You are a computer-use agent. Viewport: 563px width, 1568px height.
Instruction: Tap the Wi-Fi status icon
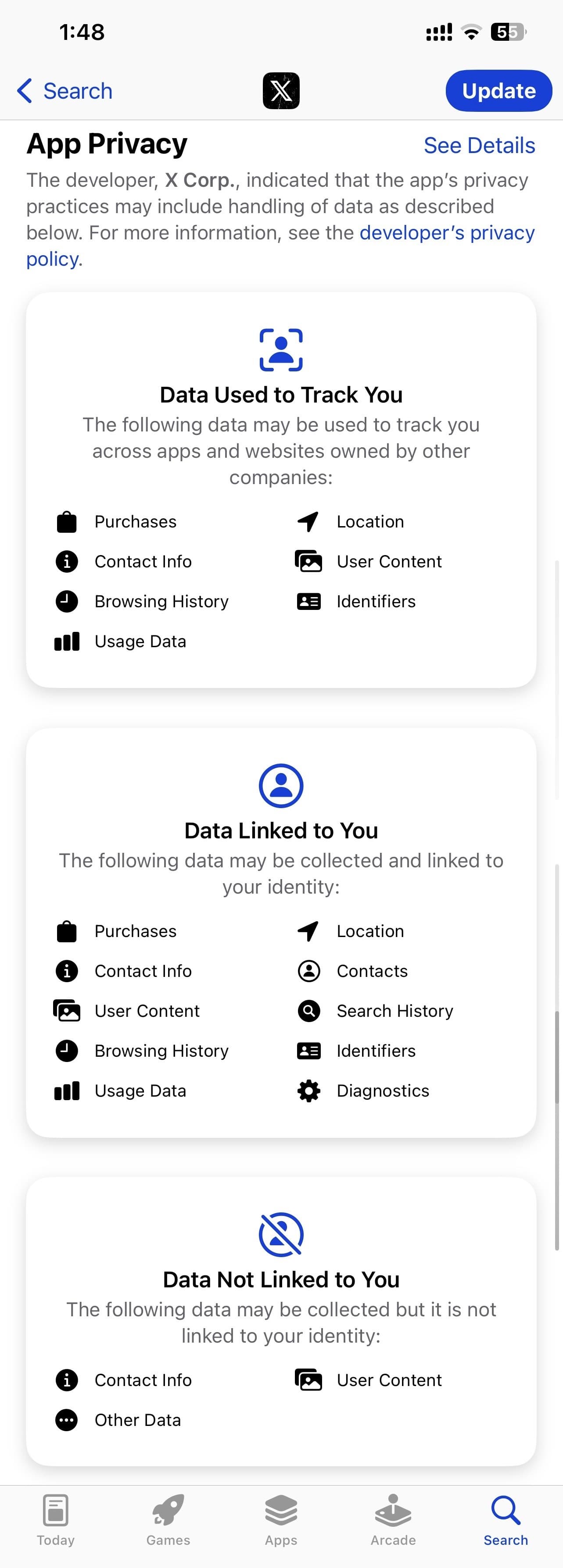point(470,32)
